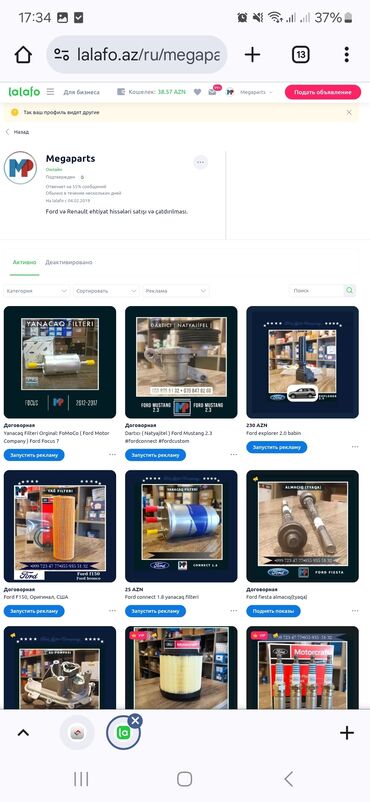
Task: Click Запустить рекламу under Ford explorer listing
Action: (x=277, y=447)
